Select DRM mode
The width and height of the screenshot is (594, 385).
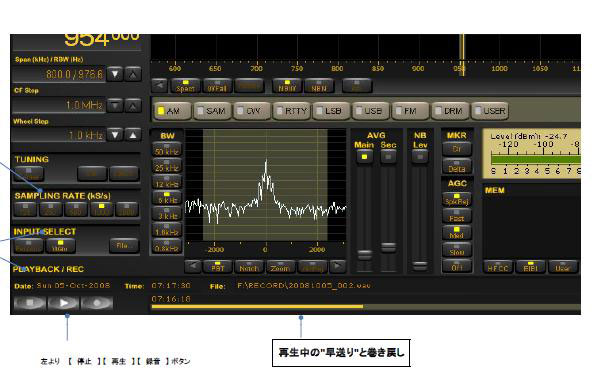[x=450, y=111]
